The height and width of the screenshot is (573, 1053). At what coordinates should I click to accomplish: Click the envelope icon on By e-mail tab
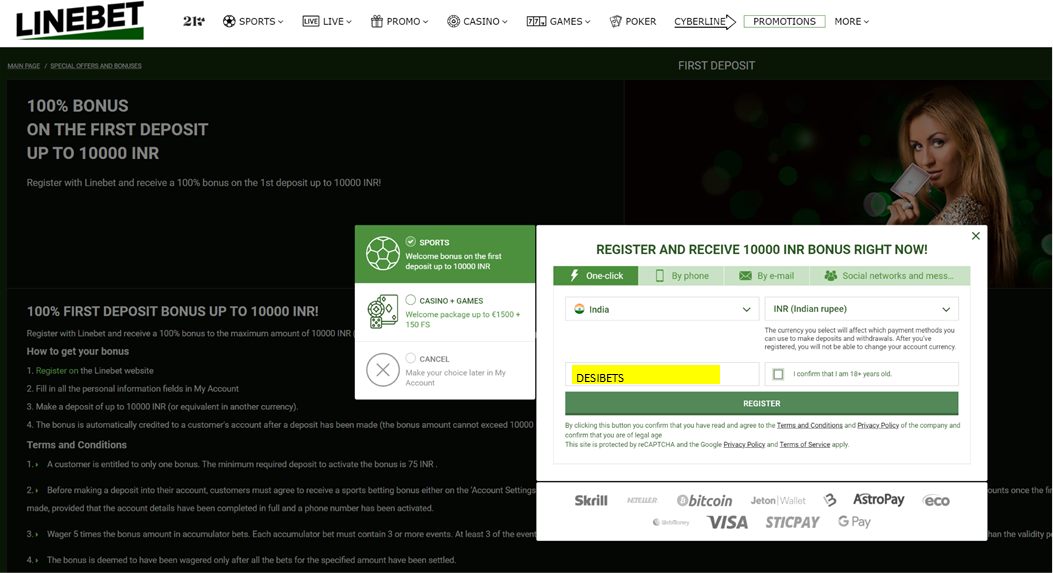(x=745, y=275)
